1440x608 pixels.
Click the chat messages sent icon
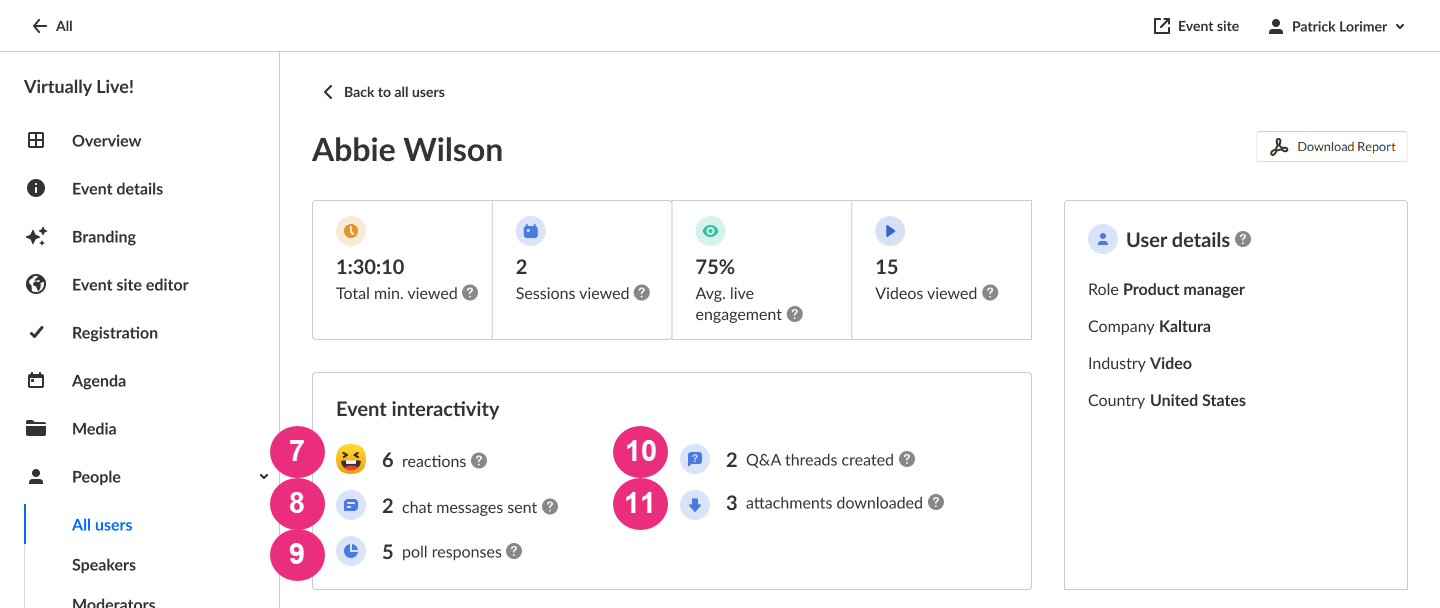[x=351, y=506]
